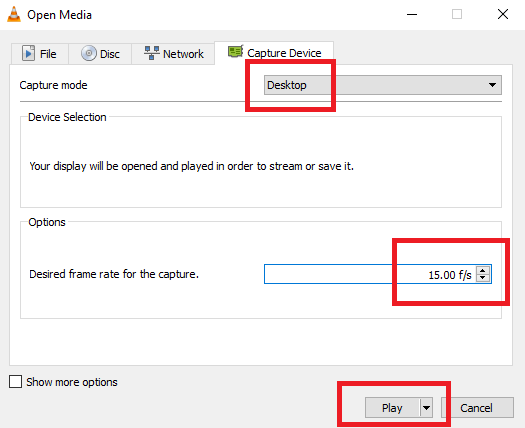Open the Capture mode Desktop dropdown
Screen dimensions: 525x428
click(383, 85)
